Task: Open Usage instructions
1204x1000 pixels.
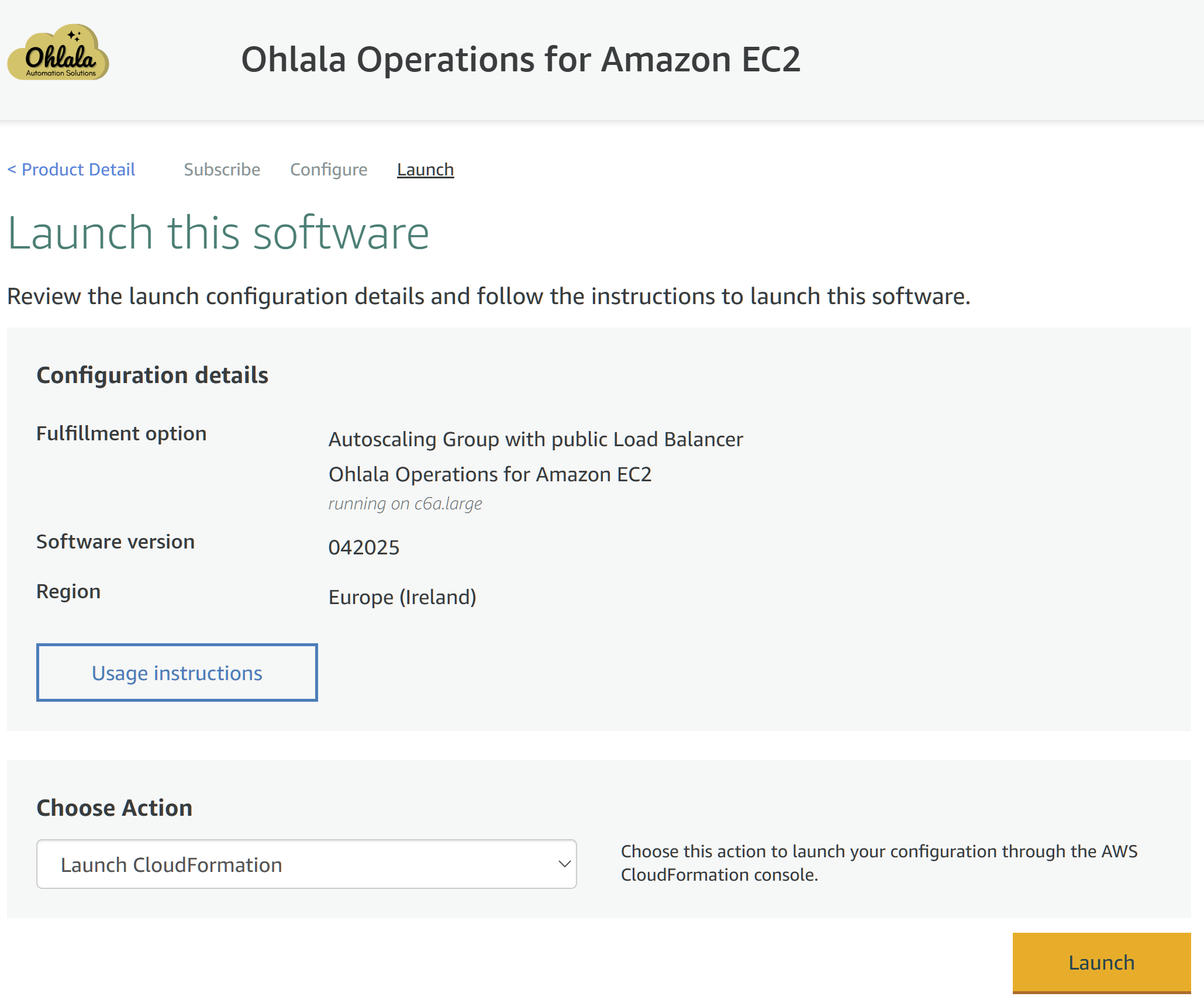Action: coord(177,673)
